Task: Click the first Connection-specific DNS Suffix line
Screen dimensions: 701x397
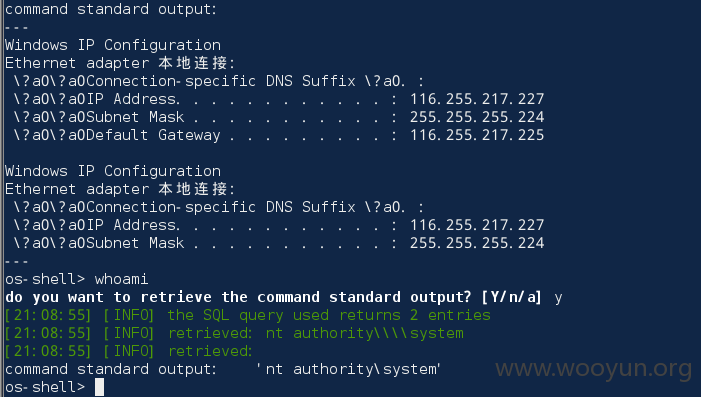Action: [218, 81]
